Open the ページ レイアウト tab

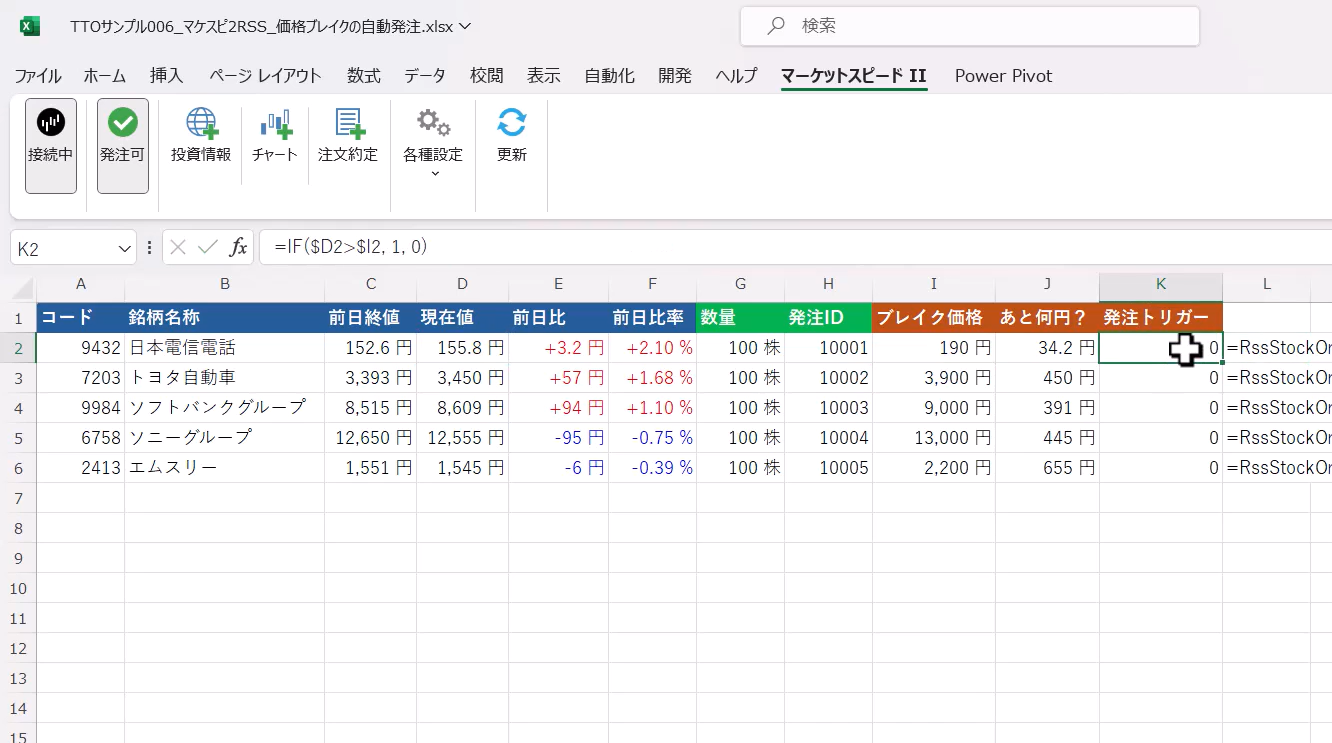pyautogui.click(x=265, y=76)
